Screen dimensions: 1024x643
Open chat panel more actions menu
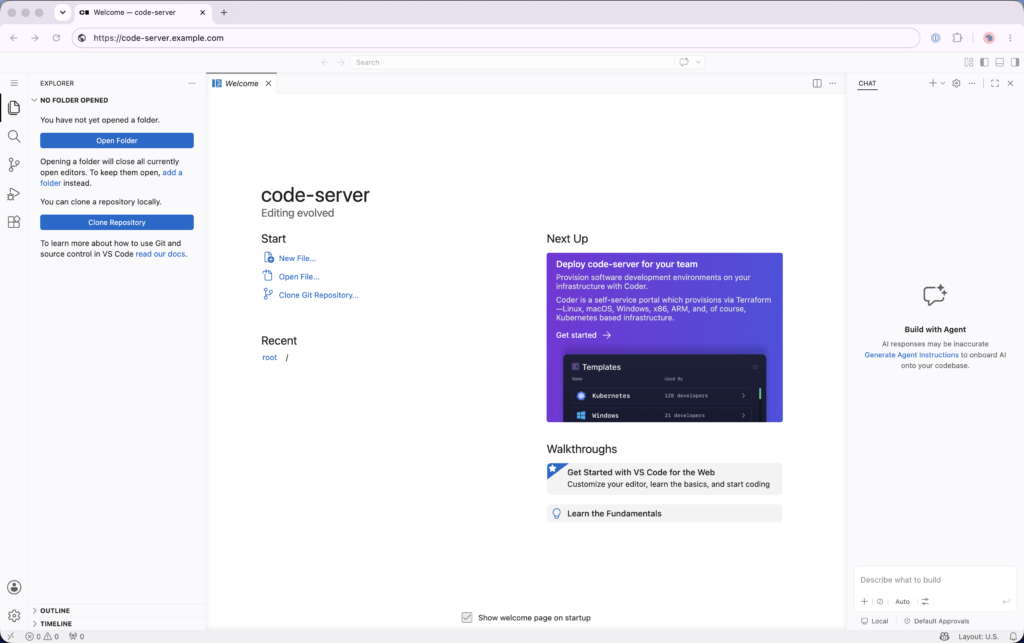point(972,83)
